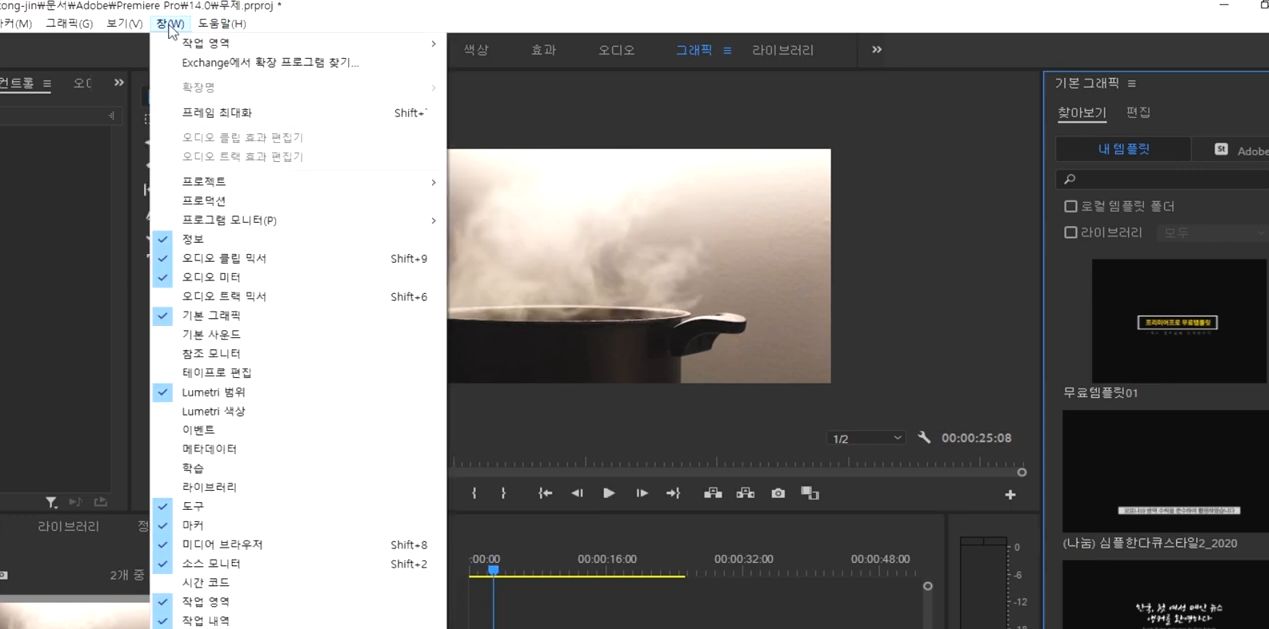Expand the 프로그램 모니터(P) submenu
This screenshot has height=629, width=1269.
[x=298, y=220]
